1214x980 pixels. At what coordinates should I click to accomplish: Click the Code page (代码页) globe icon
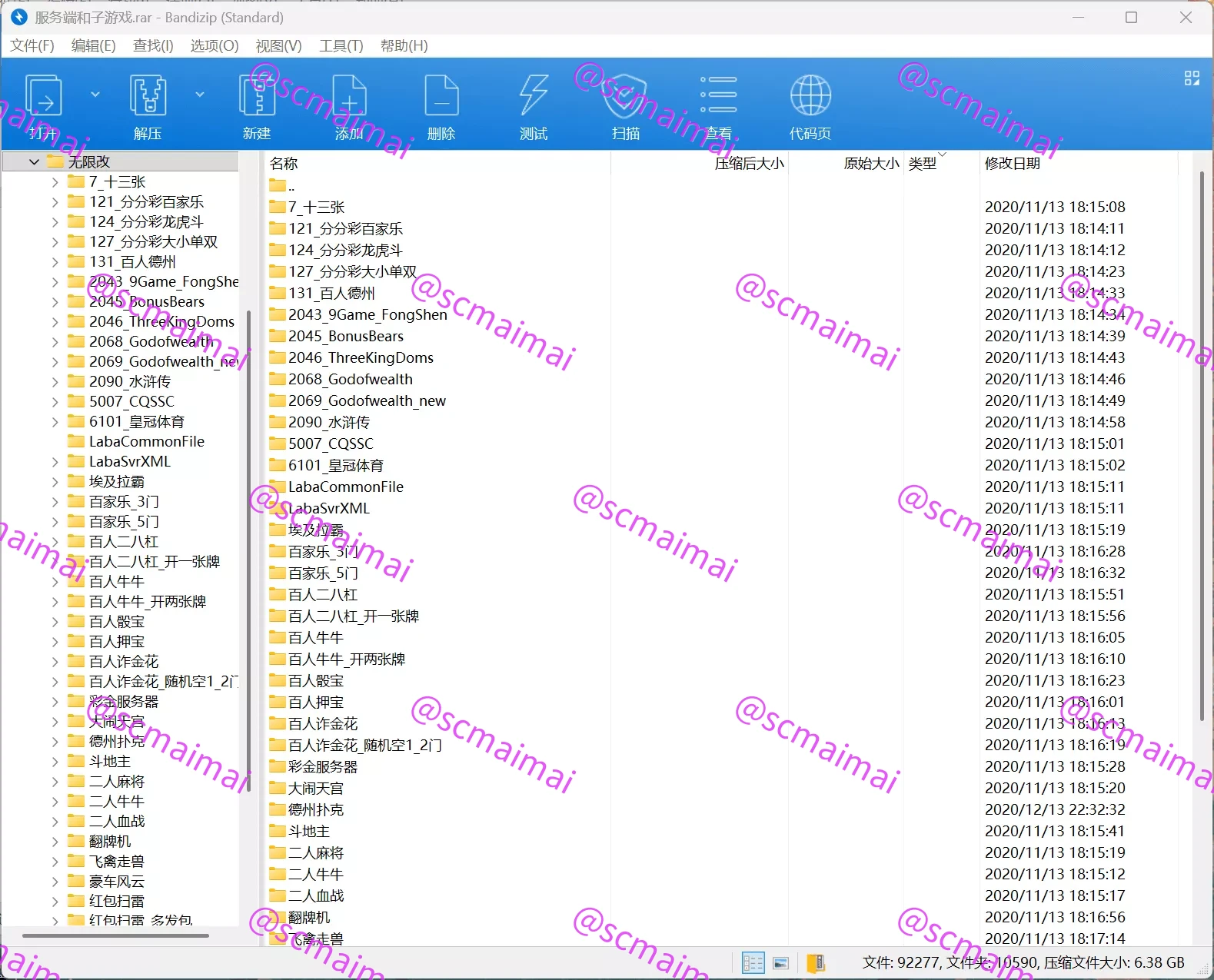(810, 97)
